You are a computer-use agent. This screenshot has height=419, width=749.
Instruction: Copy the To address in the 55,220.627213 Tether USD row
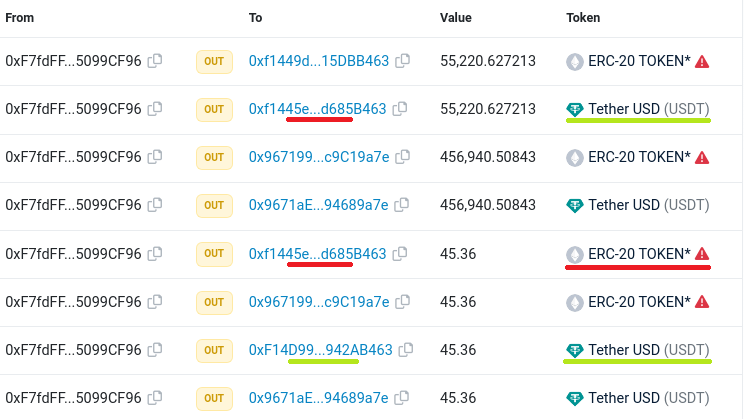(x=400, y=109)
